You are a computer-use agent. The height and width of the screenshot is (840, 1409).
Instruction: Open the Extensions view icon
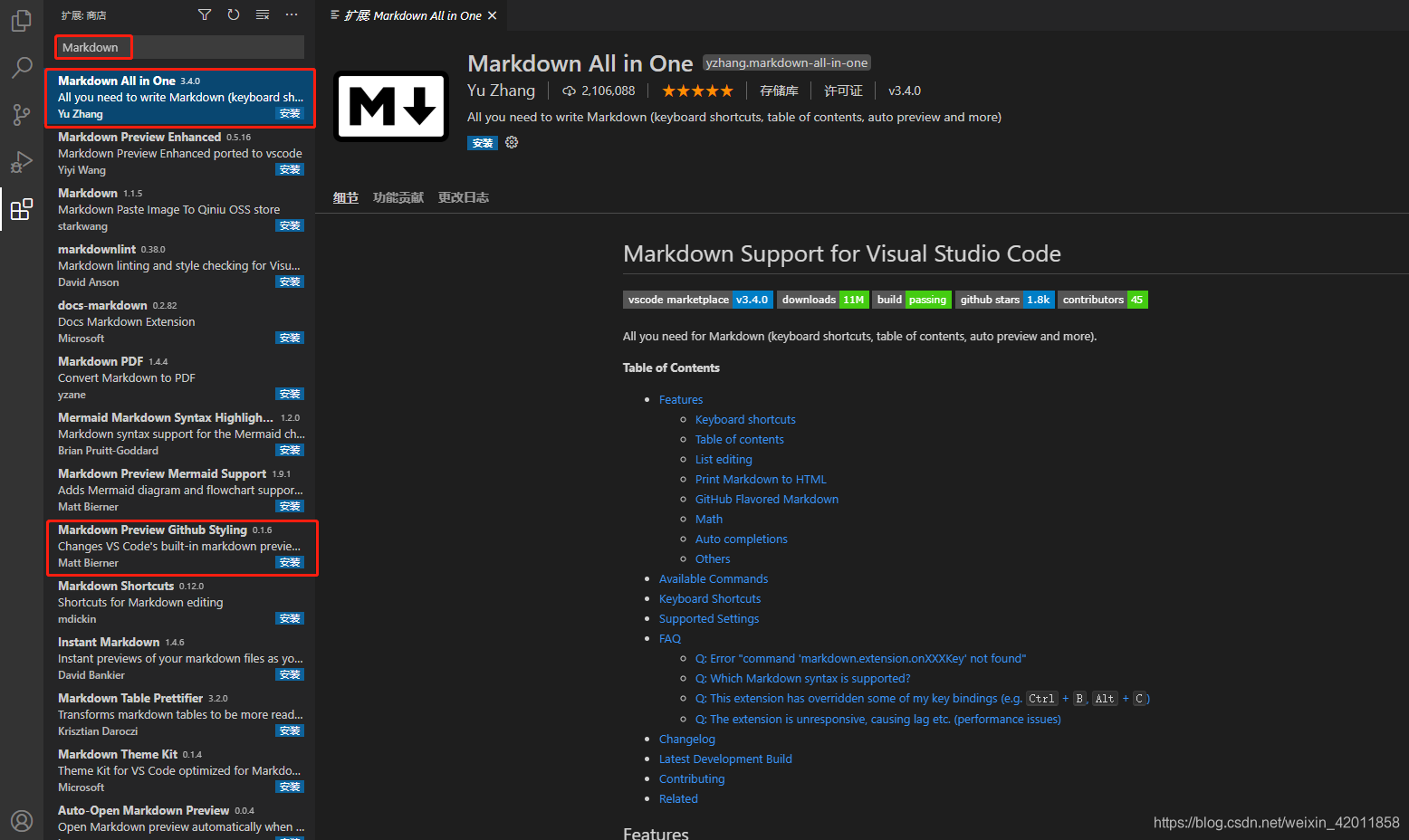[22, 210]
